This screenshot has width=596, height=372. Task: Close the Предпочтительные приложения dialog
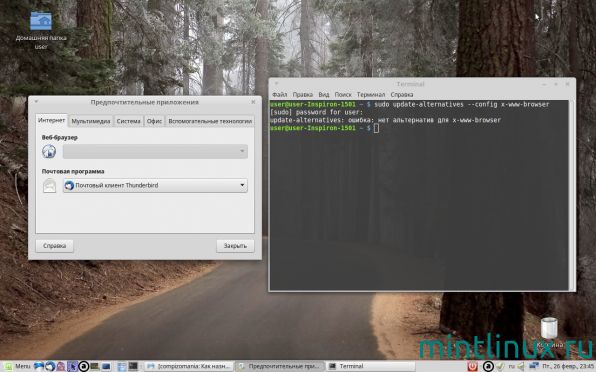coord(253,102)
